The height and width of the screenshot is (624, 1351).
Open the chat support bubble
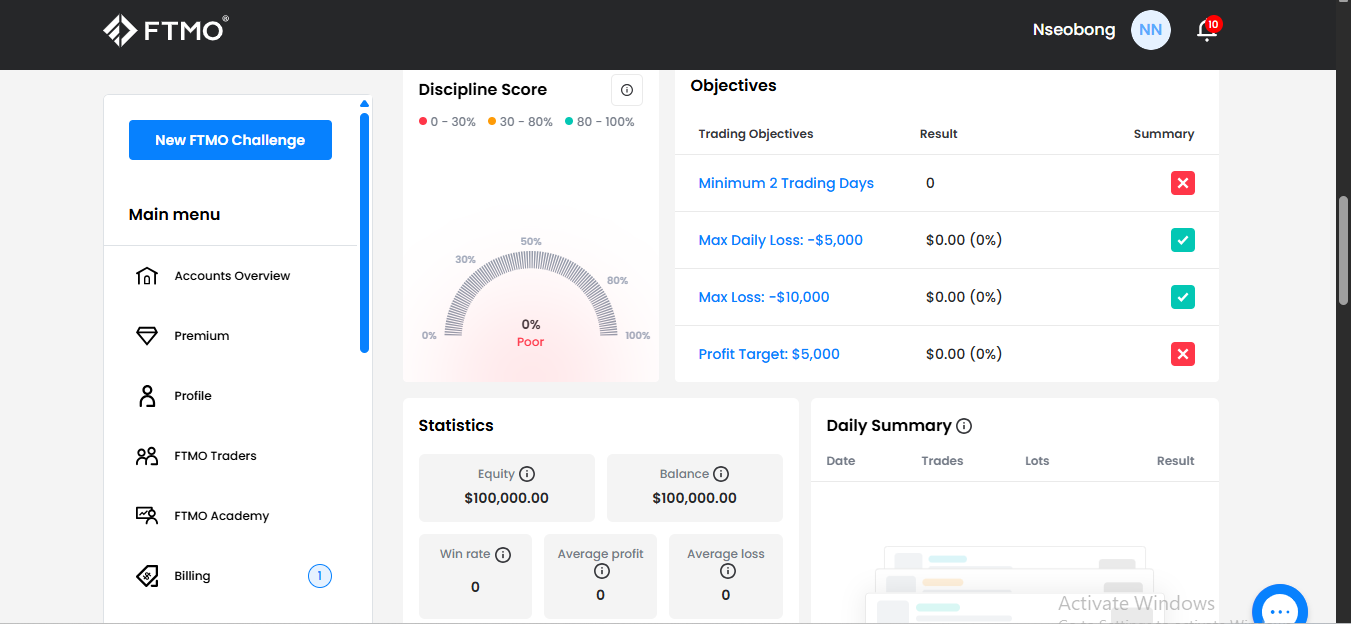coord(1280,609)
